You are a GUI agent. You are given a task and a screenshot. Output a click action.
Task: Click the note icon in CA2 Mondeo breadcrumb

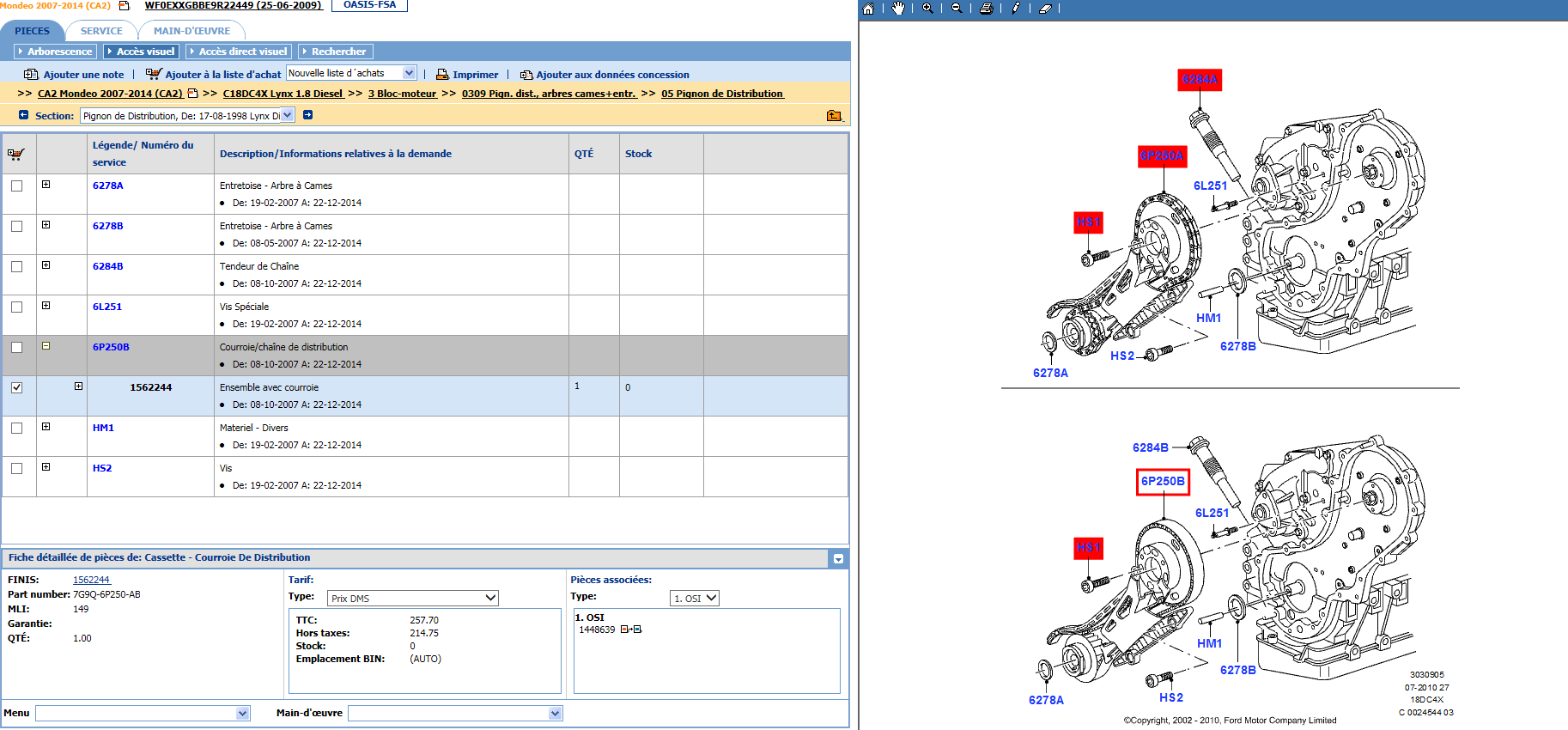point(192,94)
